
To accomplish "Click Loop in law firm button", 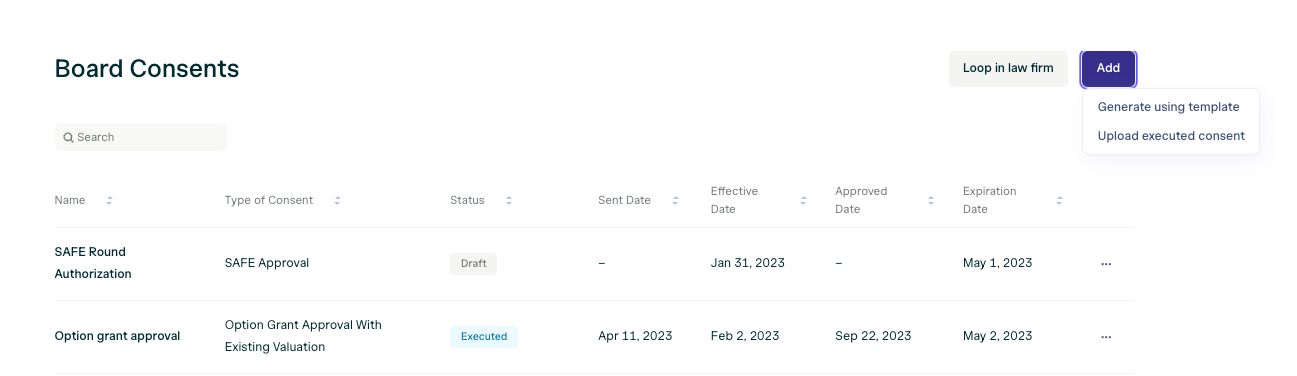I will (1008, 68).
